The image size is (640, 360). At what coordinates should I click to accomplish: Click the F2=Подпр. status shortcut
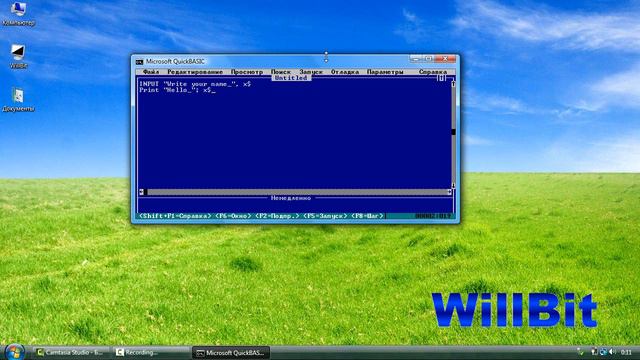(277, 216)
